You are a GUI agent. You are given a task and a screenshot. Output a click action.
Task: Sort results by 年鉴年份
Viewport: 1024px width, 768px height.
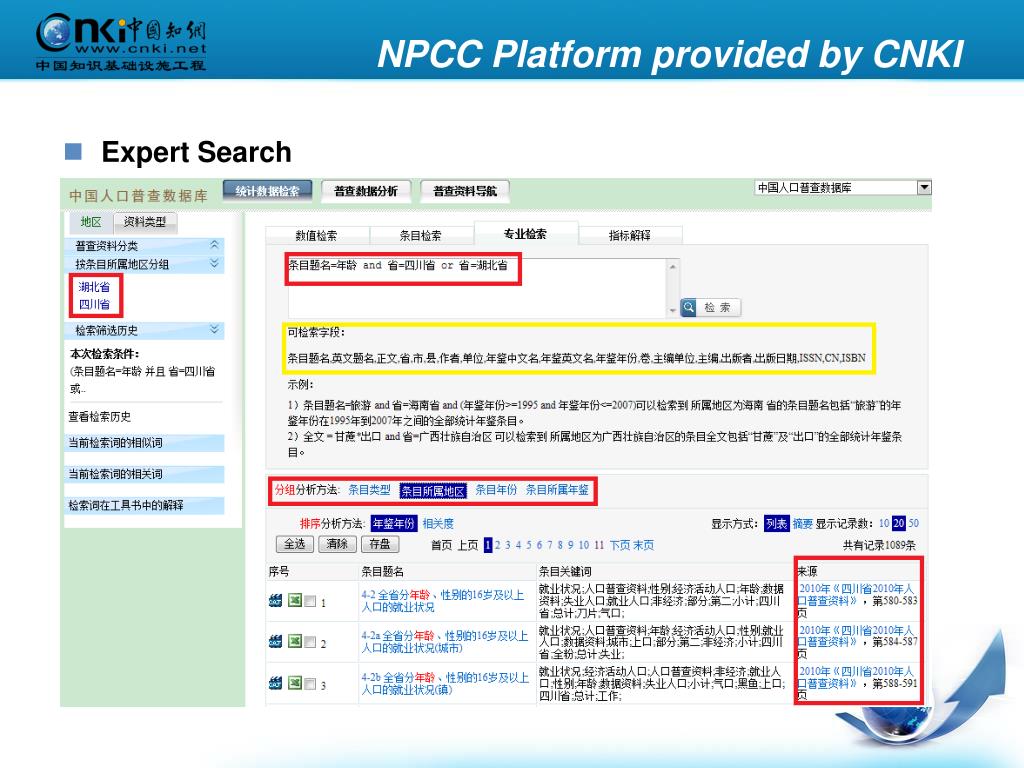pyautogui.click(x=393, y=524)
